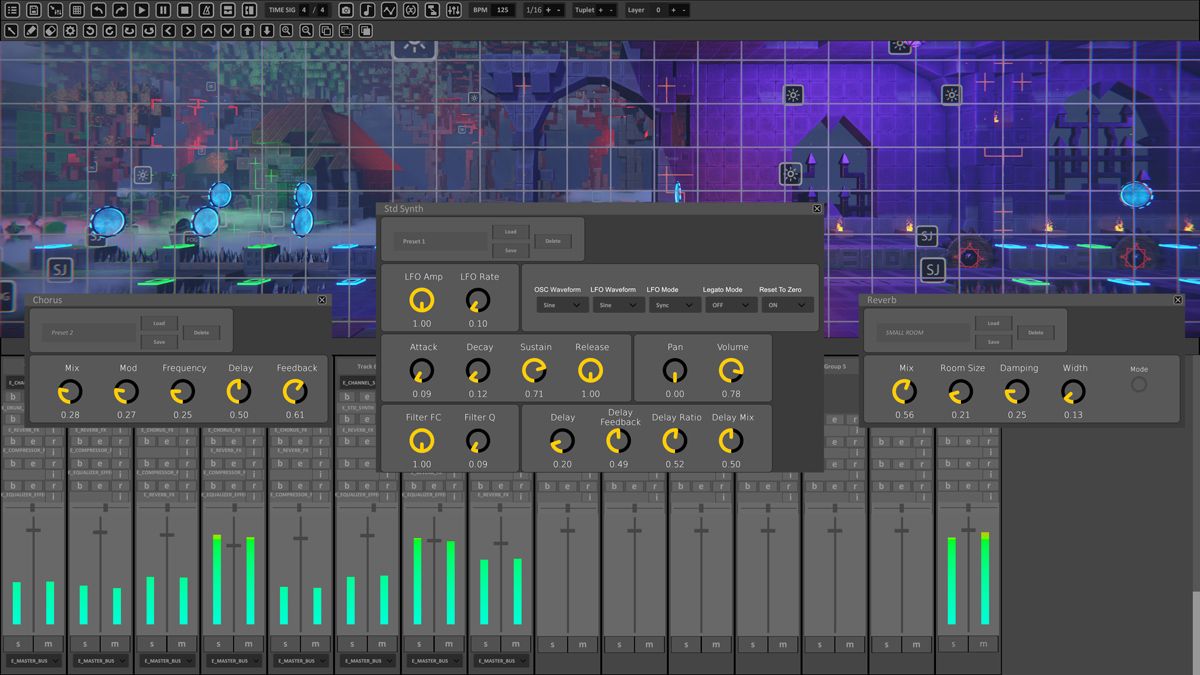Save the Std Synth preset
The width and height of the screenshot is (1200, 675).
coord(510,250)
